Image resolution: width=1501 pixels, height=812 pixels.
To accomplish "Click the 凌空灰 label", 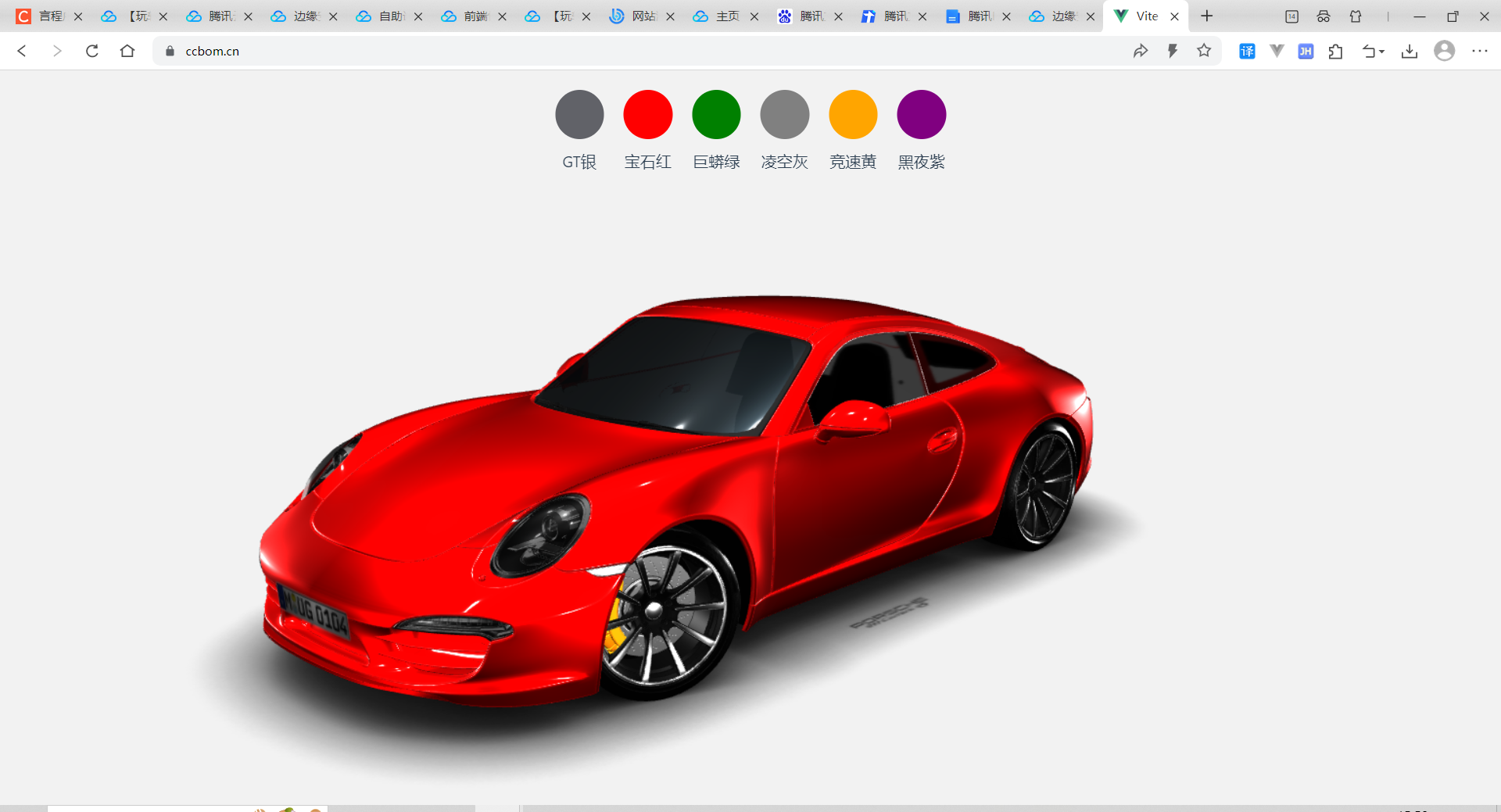I will [x=785, y=162].
